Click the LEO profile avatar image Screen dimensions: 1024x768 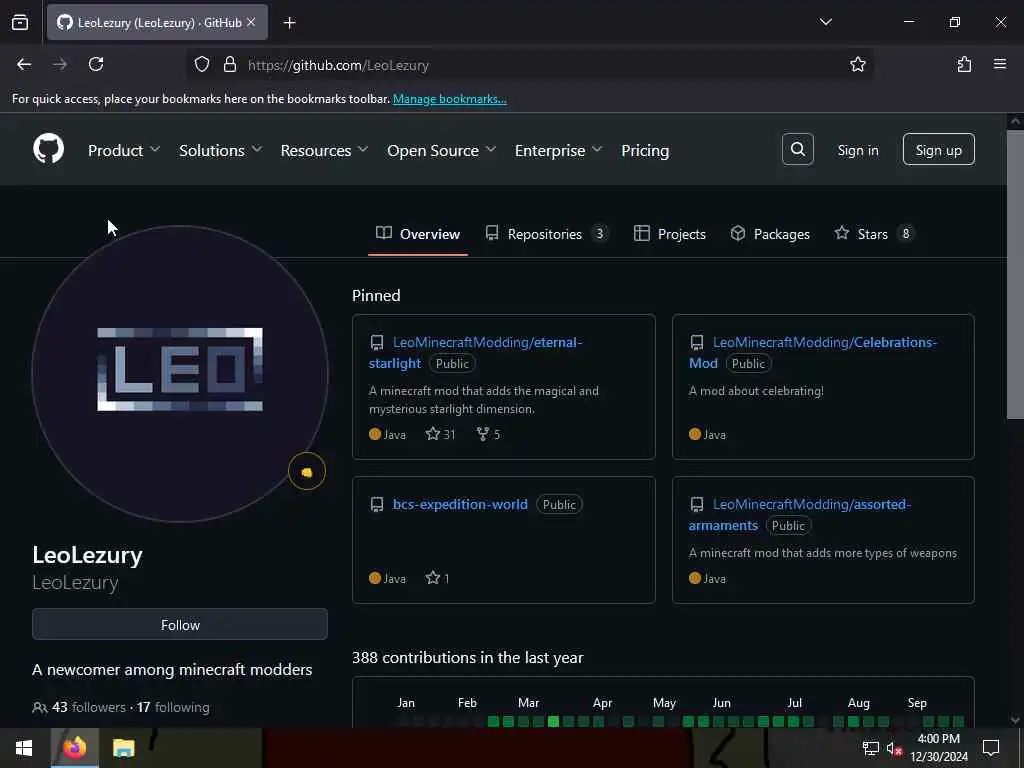click(x=180, y=373)
